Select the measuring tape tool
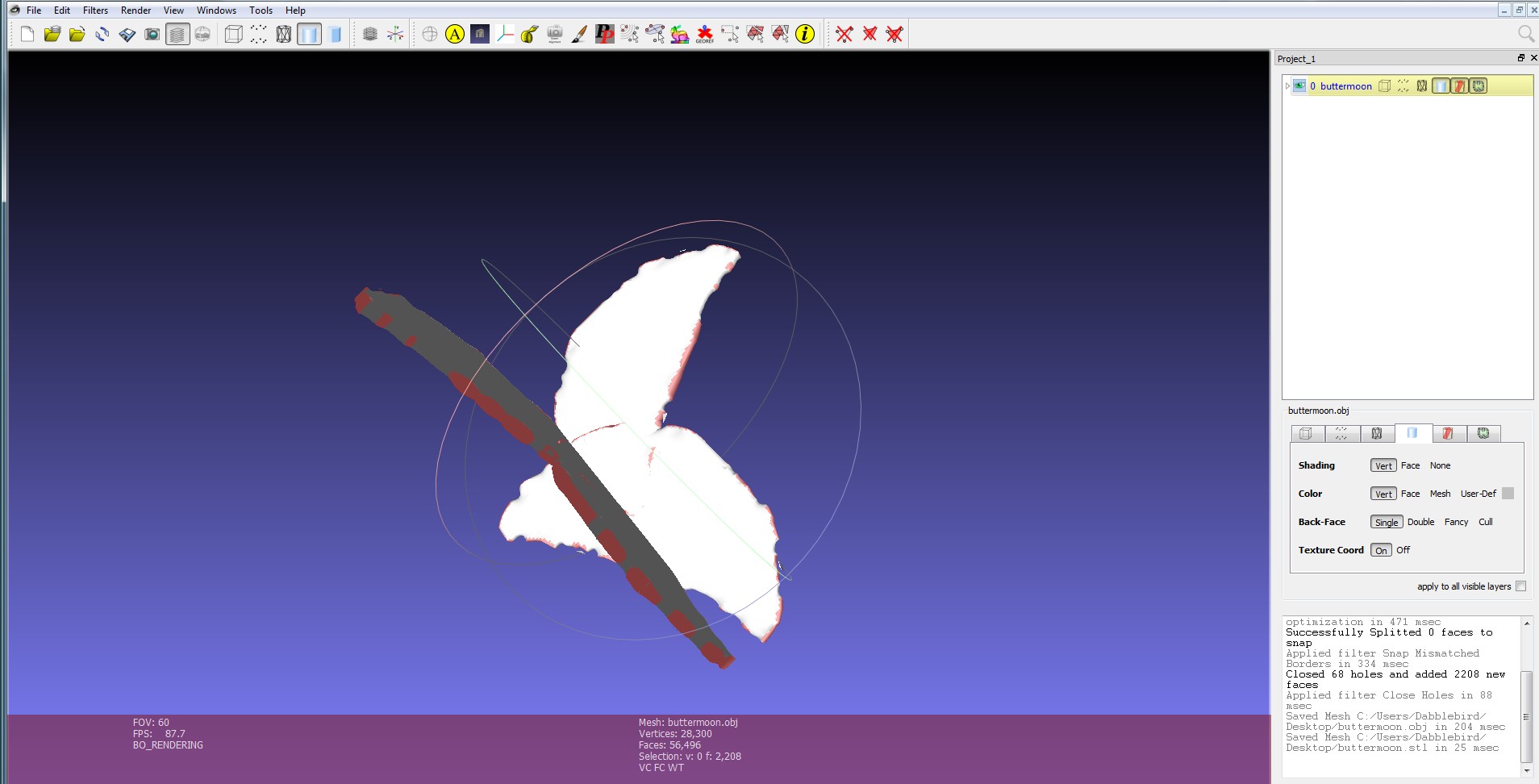 530,34
